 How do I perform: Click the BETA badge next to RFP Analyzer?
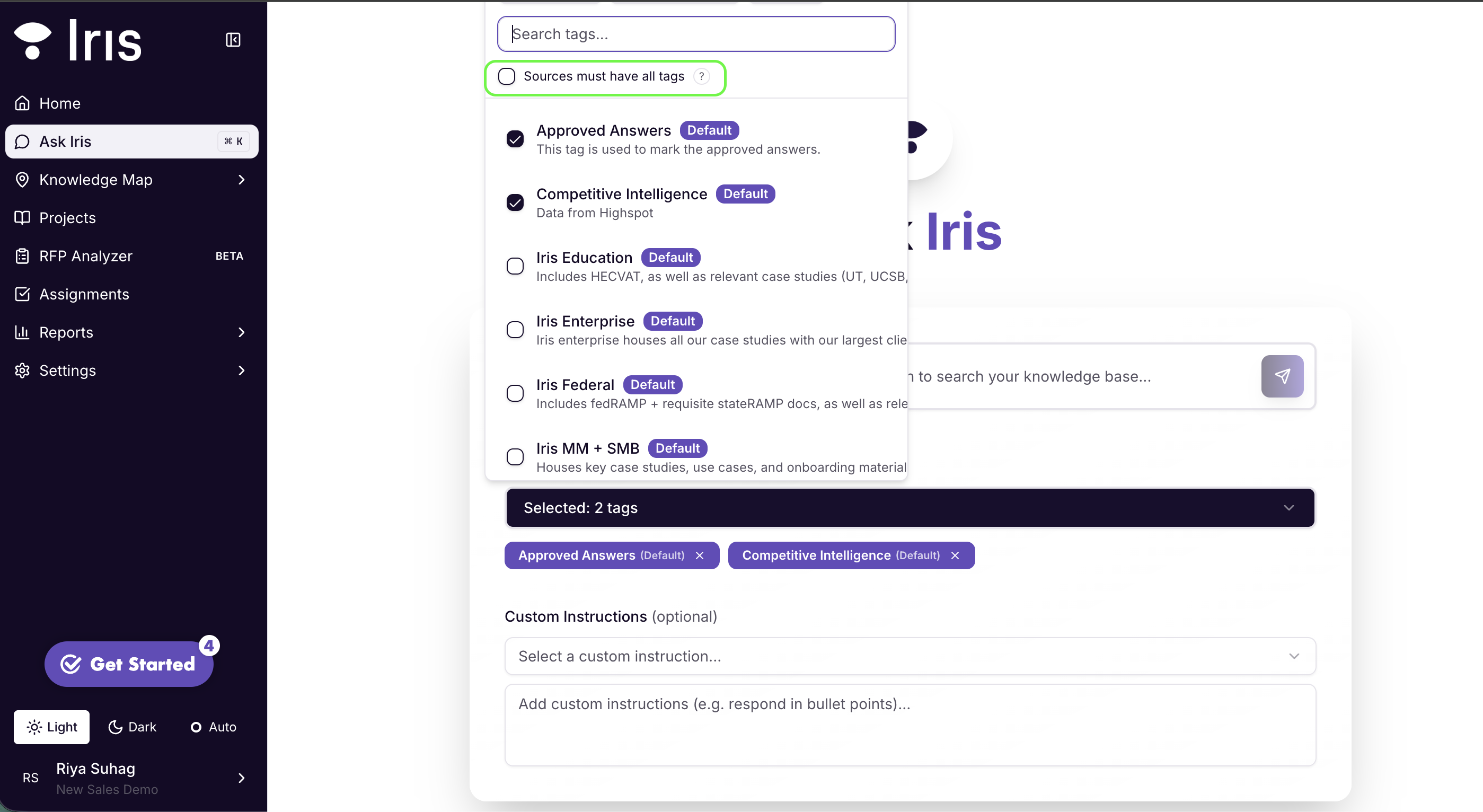coord(229,255)
